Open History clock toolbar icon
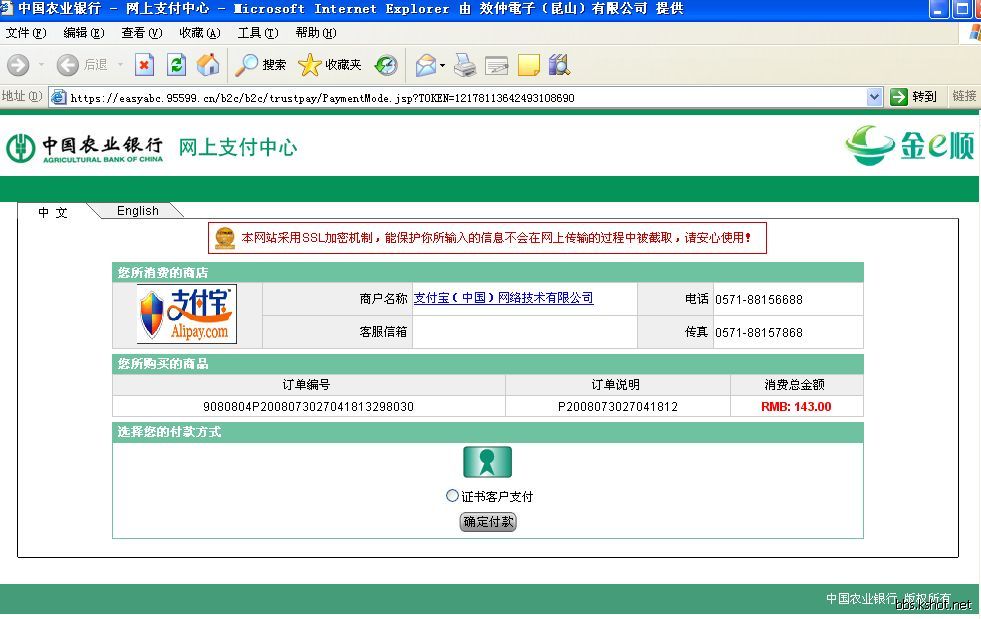The height and width of the screenshot is (619, 981). coord(386,64)
